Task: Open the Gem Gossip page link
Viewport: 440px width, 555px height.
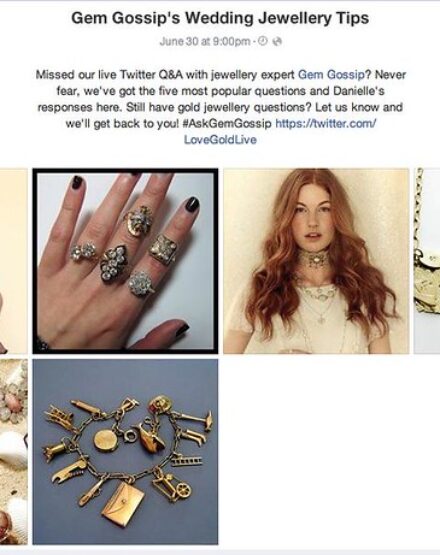Action: [331, 75]
